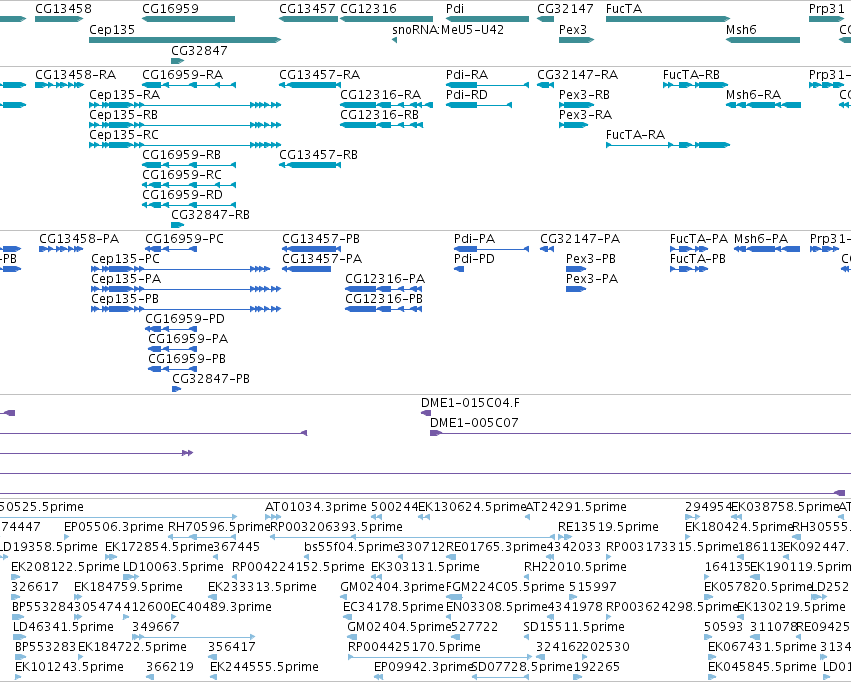Click protein CG12316-PA label
Viewport: 851px width, 682px height.
click(385, 279)
